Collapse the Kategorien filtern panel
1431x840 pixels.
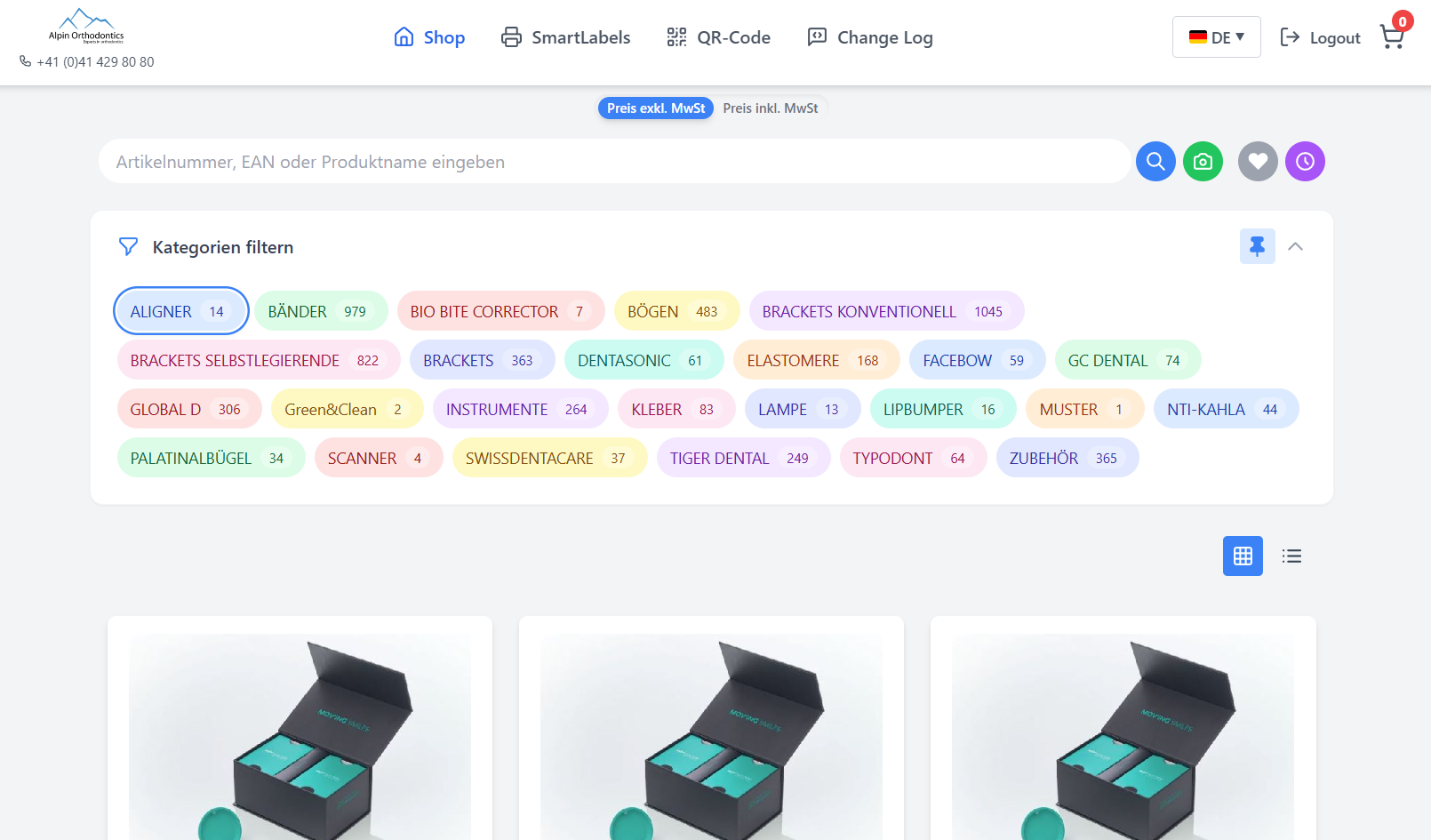[x=1295, y=246]
